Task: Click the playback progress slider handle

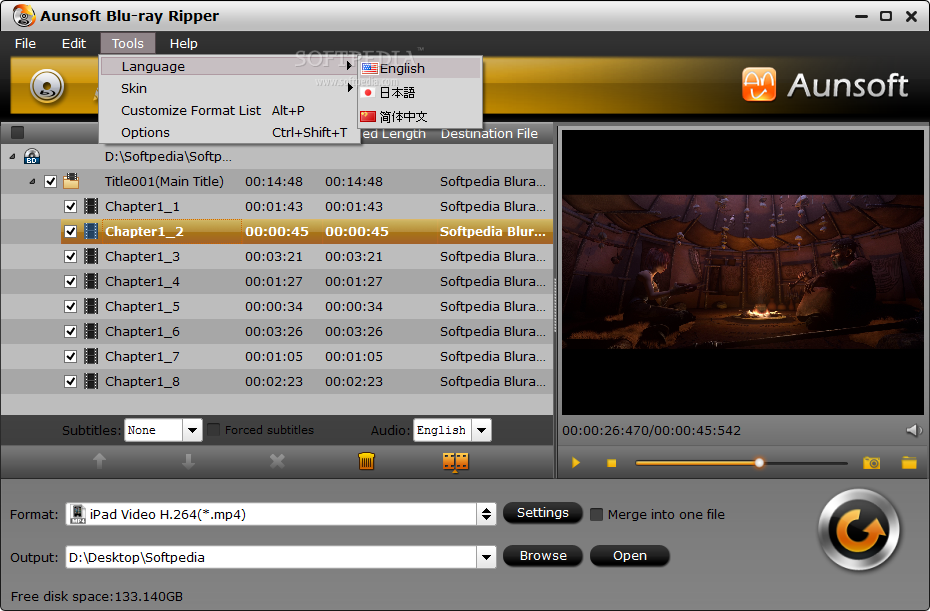Action: pos(759,463)
